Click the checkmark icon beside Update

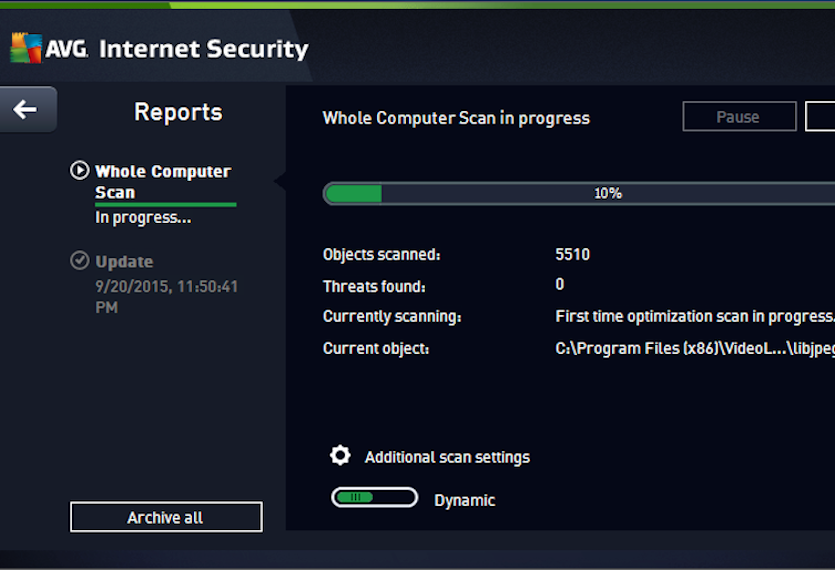click(80, 260)
